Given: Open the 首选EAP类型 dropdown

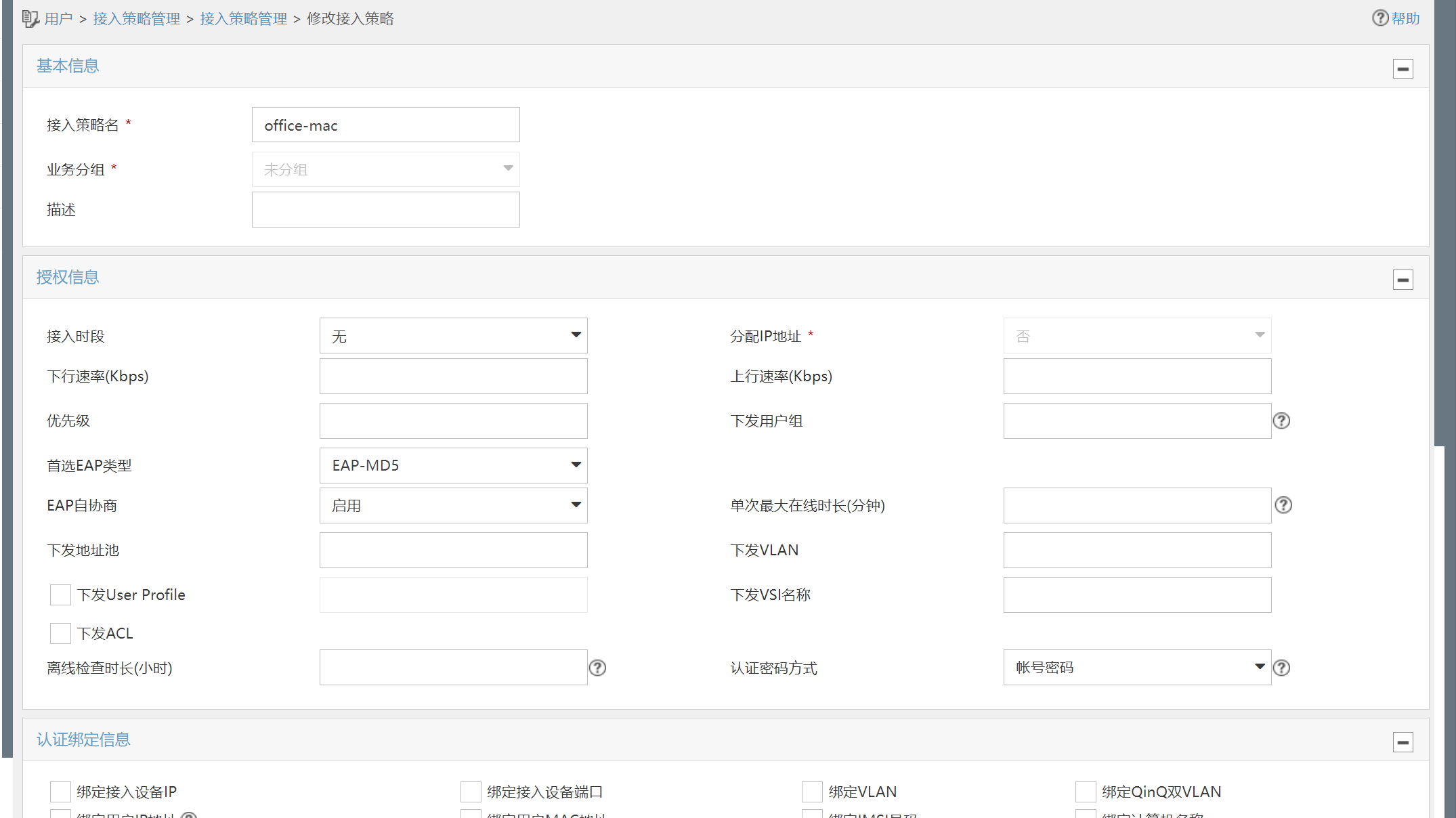Looking at the screenshot, I should (x=453, y=465).
